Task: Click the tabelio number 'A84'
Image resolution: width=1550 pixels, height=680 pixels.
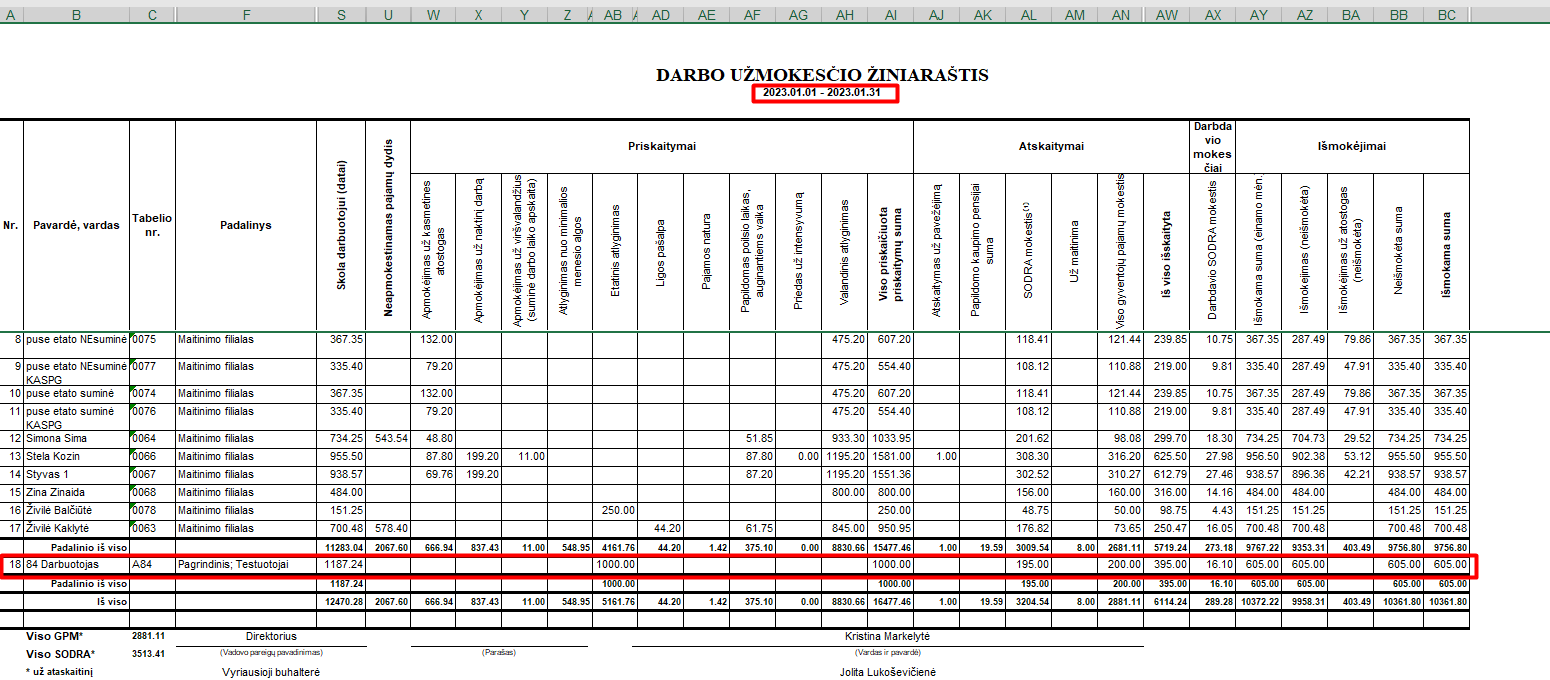Action: point(153,565)
